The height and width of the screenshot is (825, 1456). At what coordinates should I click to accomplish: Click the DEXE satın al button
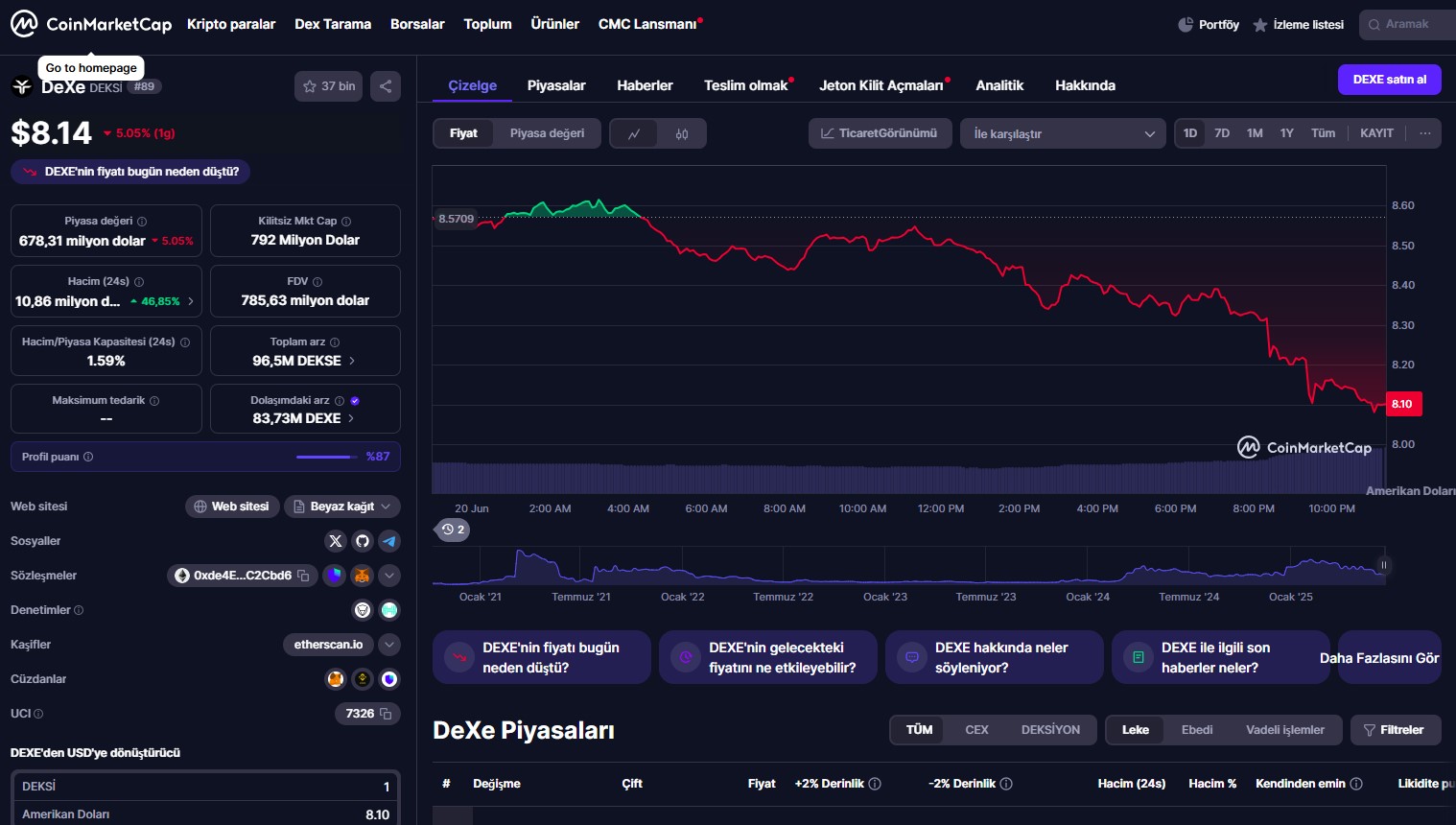[1390, 80]
